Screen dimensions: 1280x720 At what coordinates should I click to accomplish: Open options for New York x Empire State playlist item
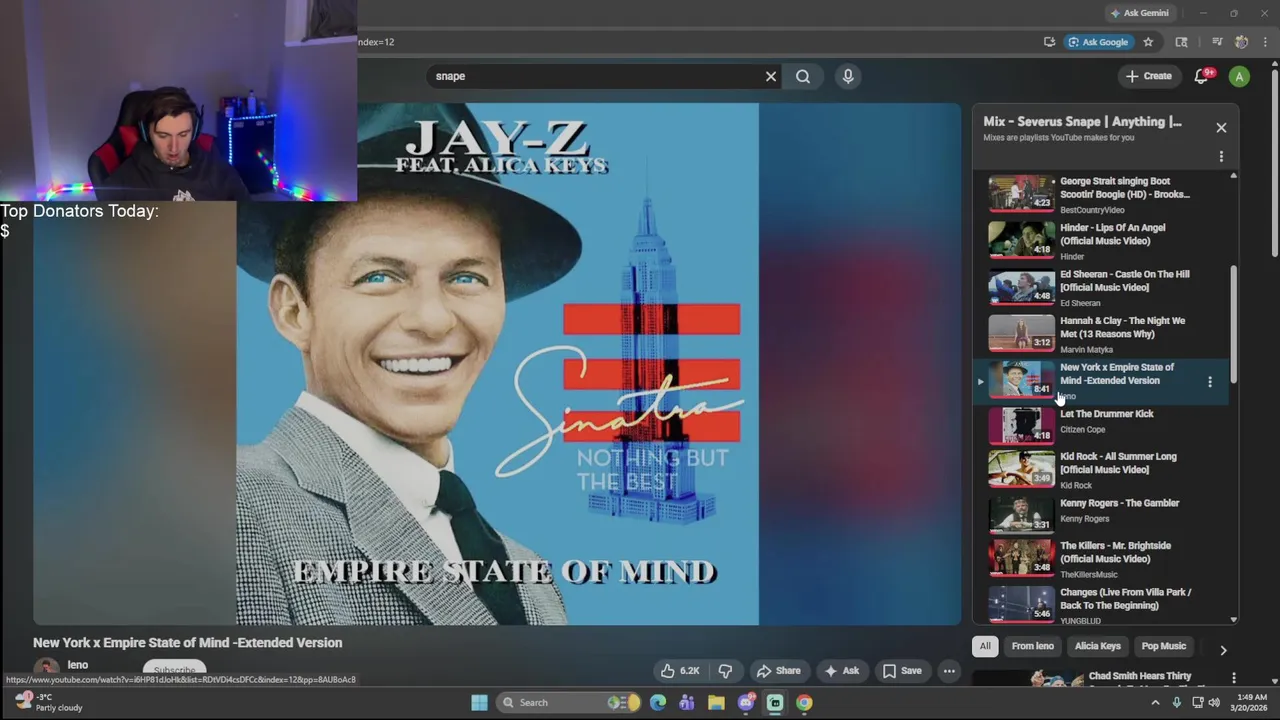1210,382
